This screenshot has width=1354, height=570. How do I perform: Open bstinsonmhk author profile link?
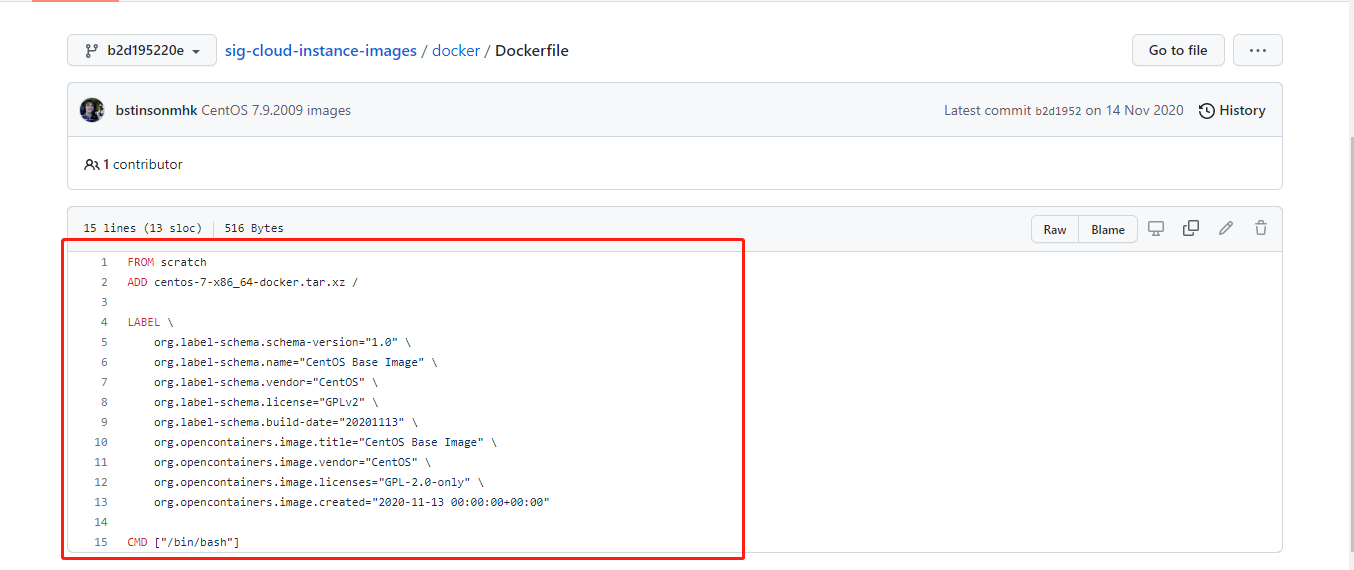tap(157, 110)
